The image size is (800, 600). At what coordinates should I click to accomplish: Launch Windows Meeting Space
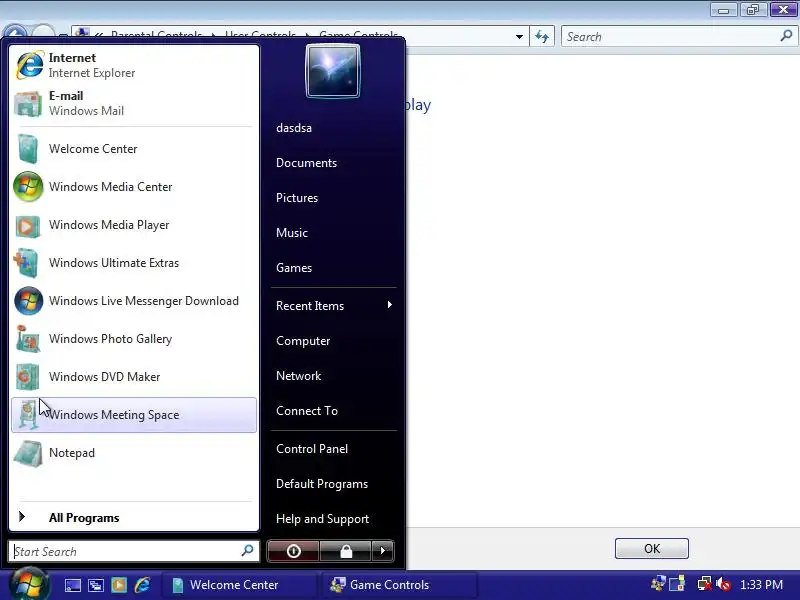134,415
